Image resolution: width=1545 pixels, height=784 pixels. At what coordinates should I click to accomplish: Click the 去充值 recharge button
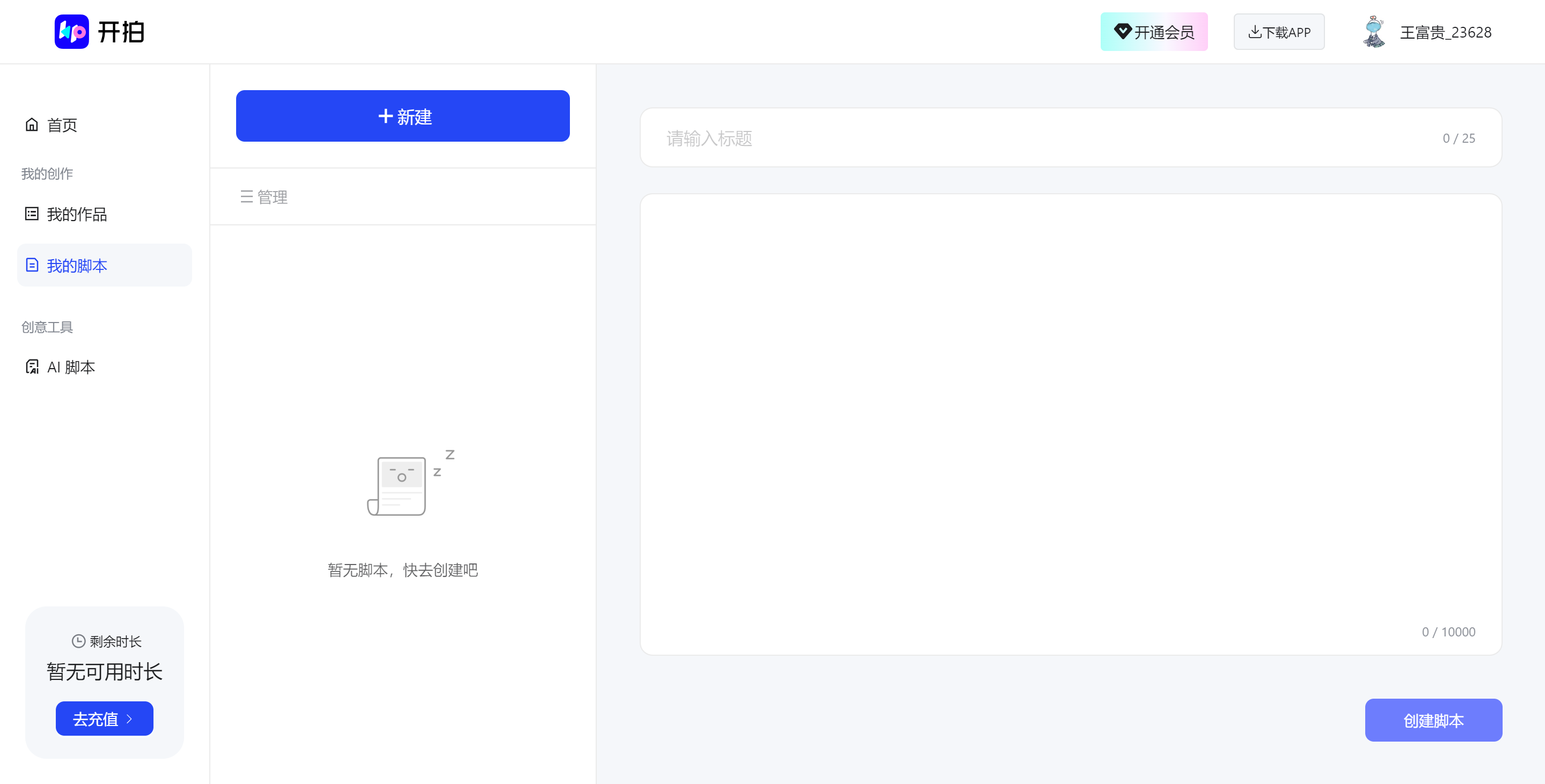(x=104, y=719)
